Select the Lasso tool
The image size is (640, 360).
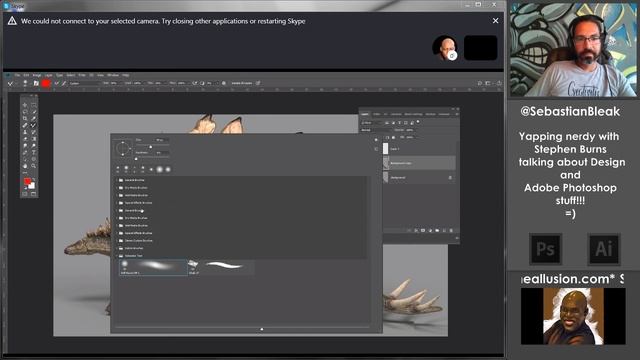25,111
